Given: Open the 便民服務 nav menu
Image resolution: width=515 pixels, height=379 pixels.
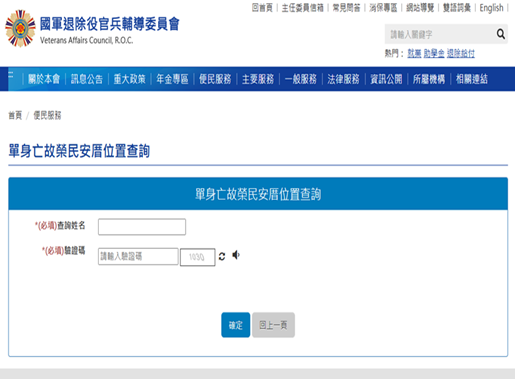Looking at the screenshot, I should 215,79.
